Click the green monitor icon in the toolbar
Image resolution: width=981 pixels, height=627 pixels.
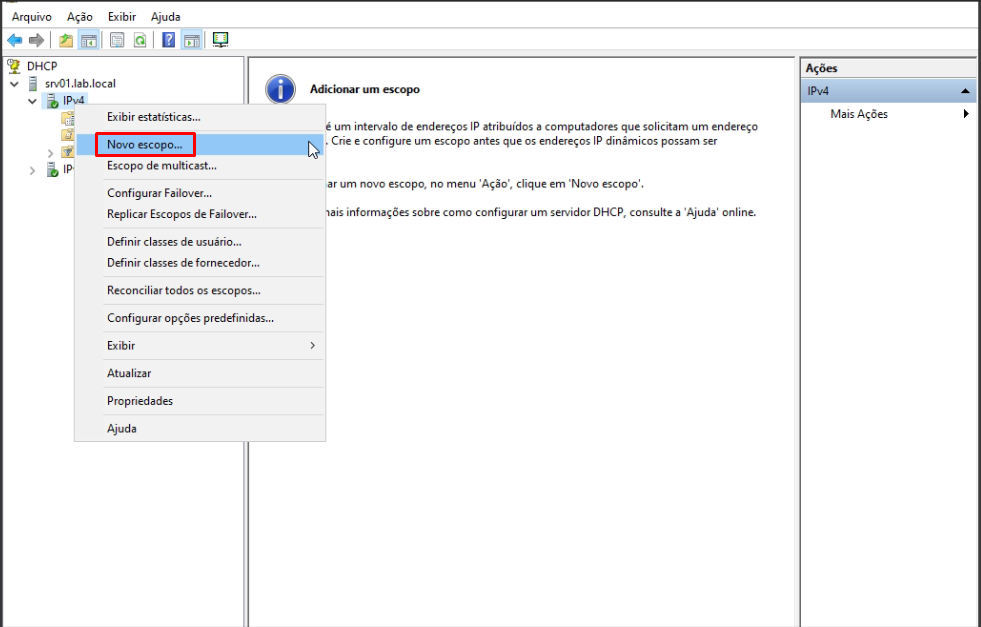[x=220, y=40]
